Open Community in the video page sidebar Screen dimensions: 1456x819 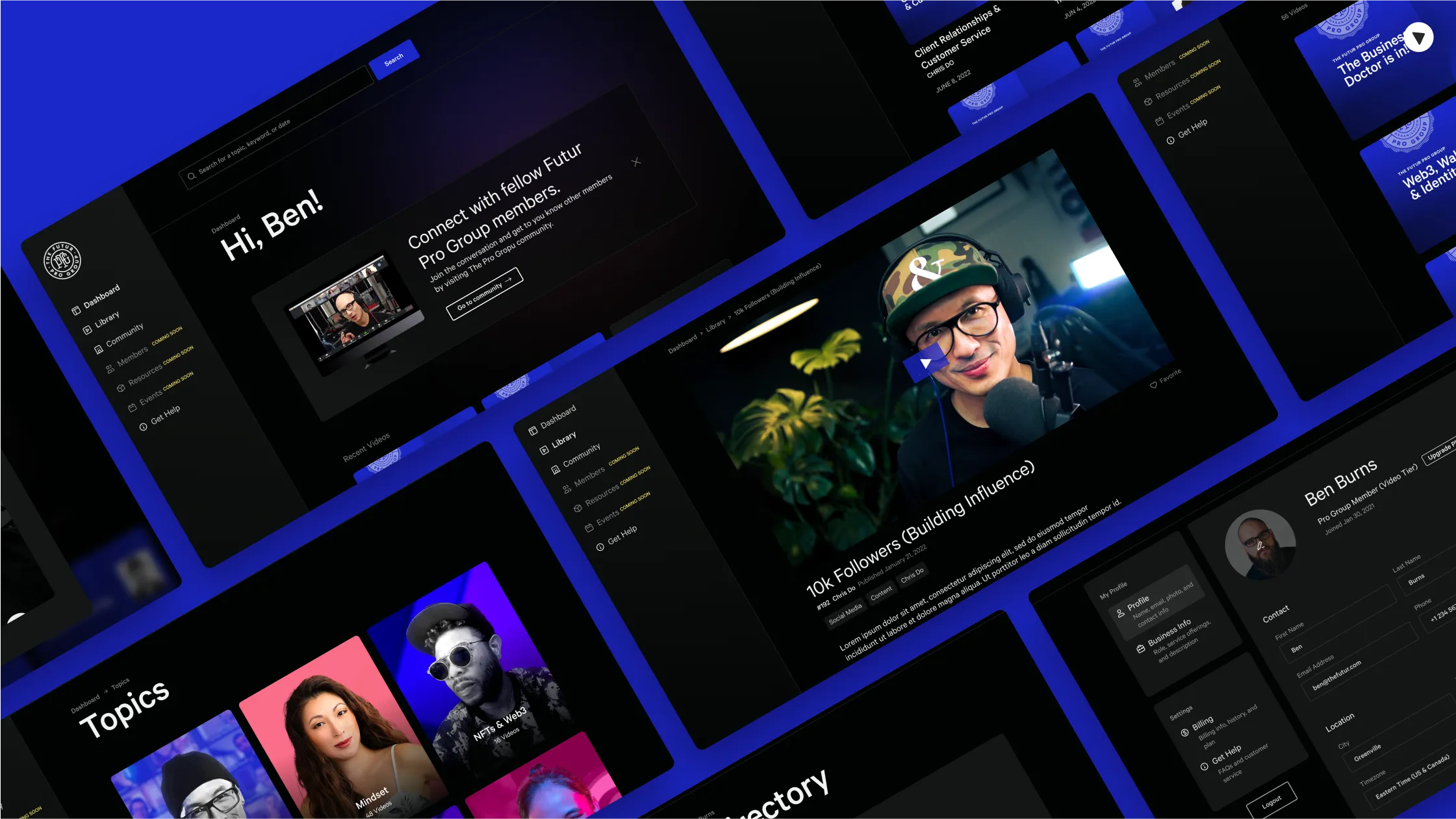(581, 455)
